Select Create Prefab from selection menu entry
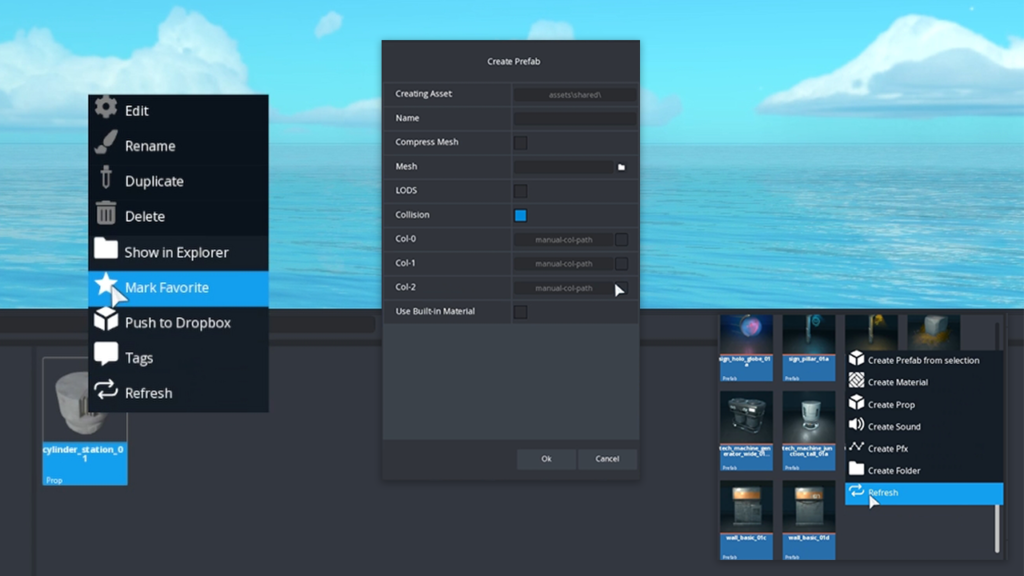1024x576 pixels. [923, 360]
